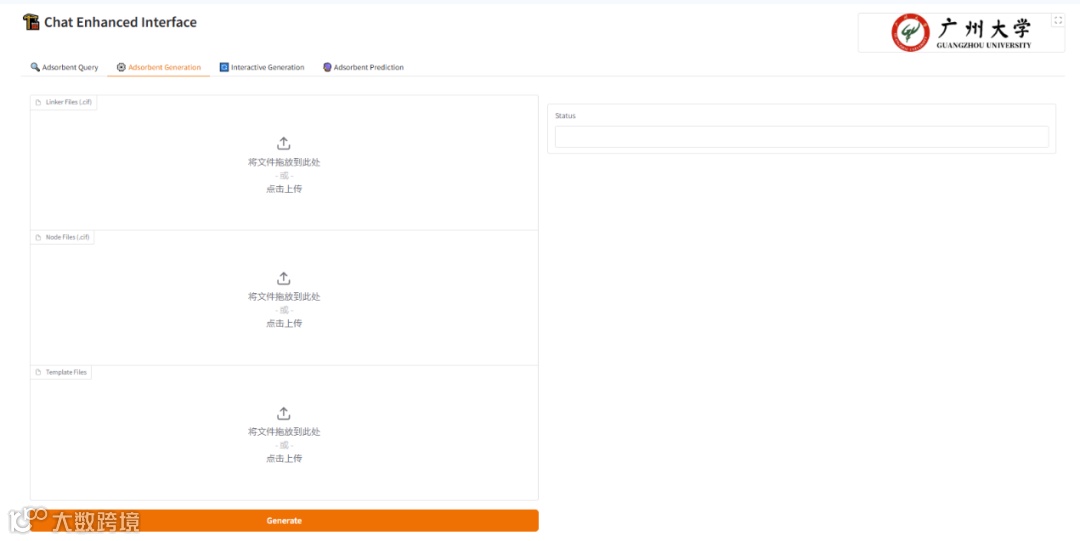
Task: Click the Guangzhou University logo image
Action: click(961, 32)
